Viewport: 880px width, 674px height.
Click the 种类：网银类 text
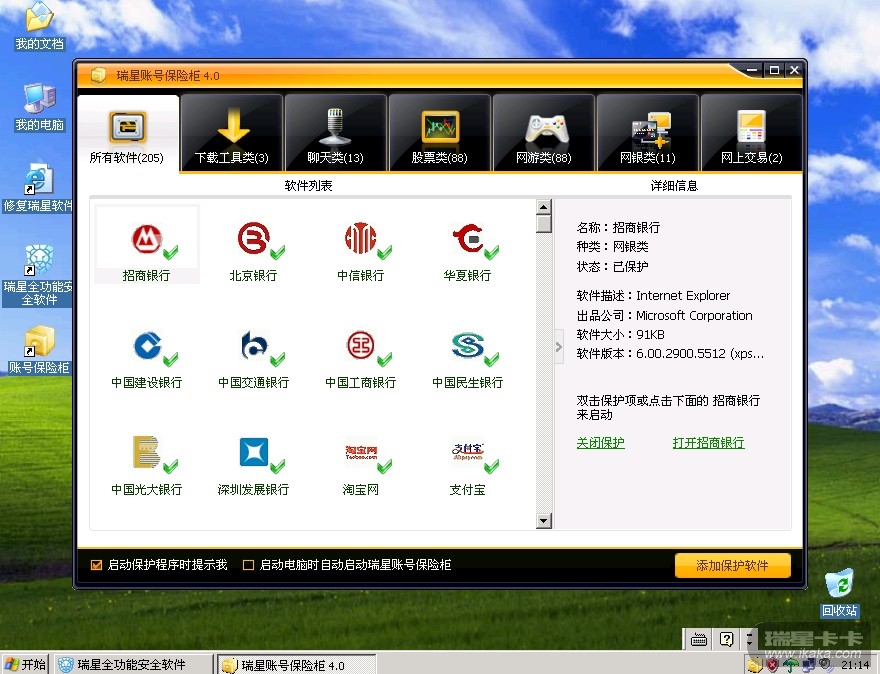tap(612, 246)
